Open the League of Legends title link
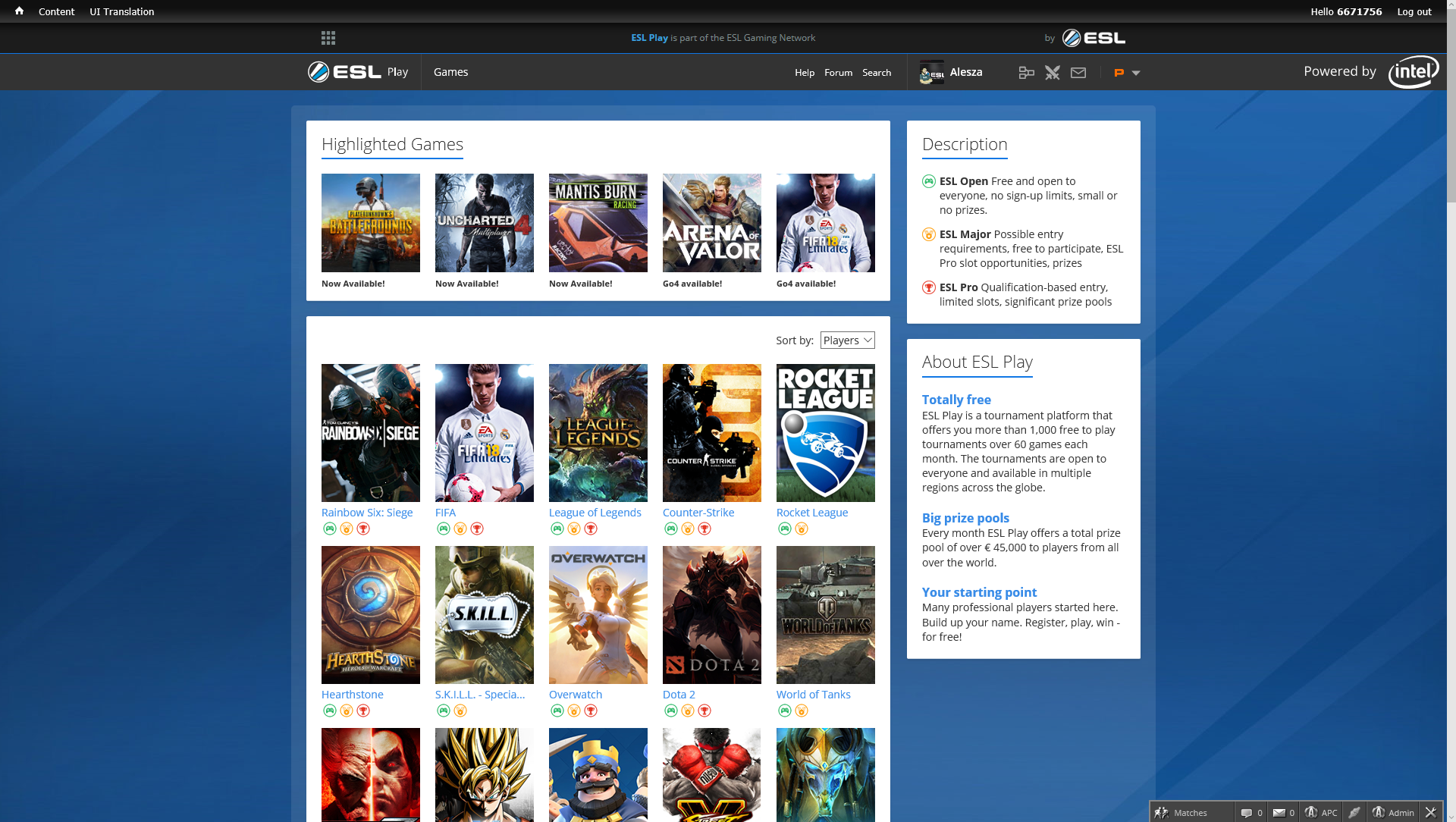Screen dimensions: 1456x822 tap(595, 513)
